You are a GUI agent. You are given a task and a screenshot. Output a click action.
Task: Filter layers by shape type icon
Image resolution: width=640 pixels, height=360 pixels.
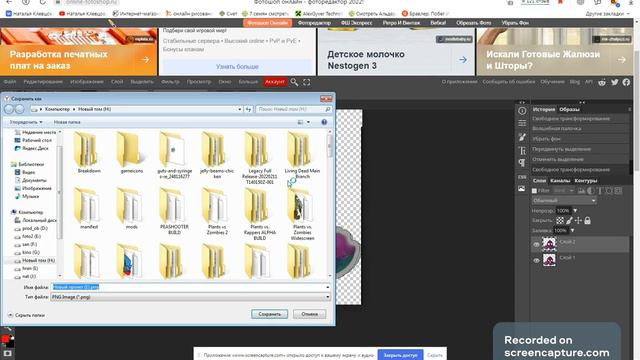[x=609, y=191]
